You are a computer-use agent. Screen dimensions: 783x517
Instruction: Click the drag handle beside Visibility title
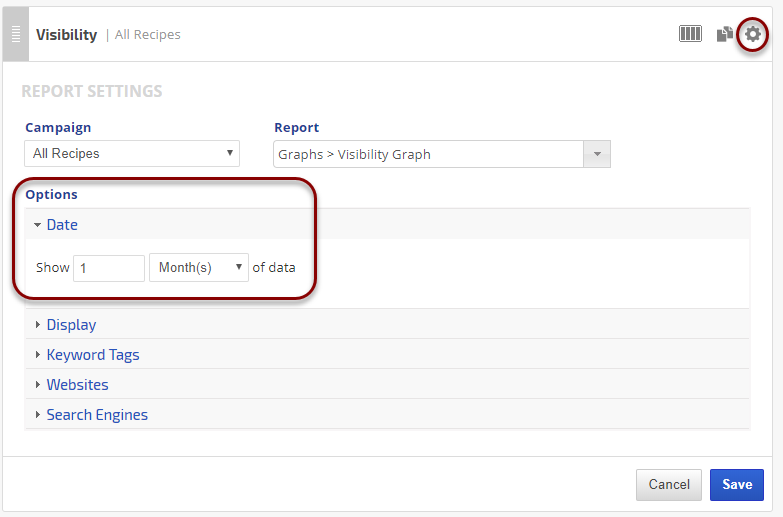15,34
